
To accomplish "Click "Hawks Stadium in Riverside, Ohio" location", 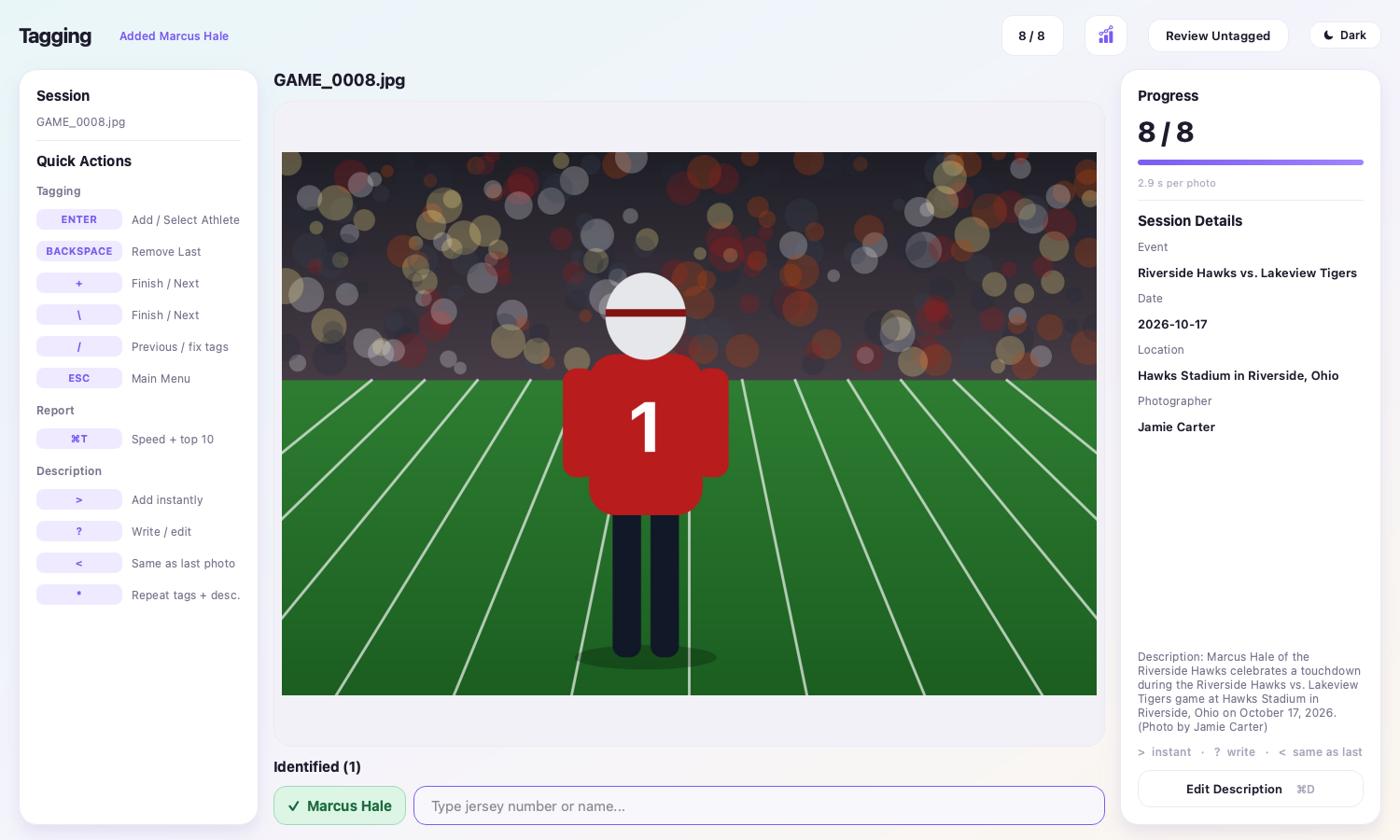I will (1238, 375).
